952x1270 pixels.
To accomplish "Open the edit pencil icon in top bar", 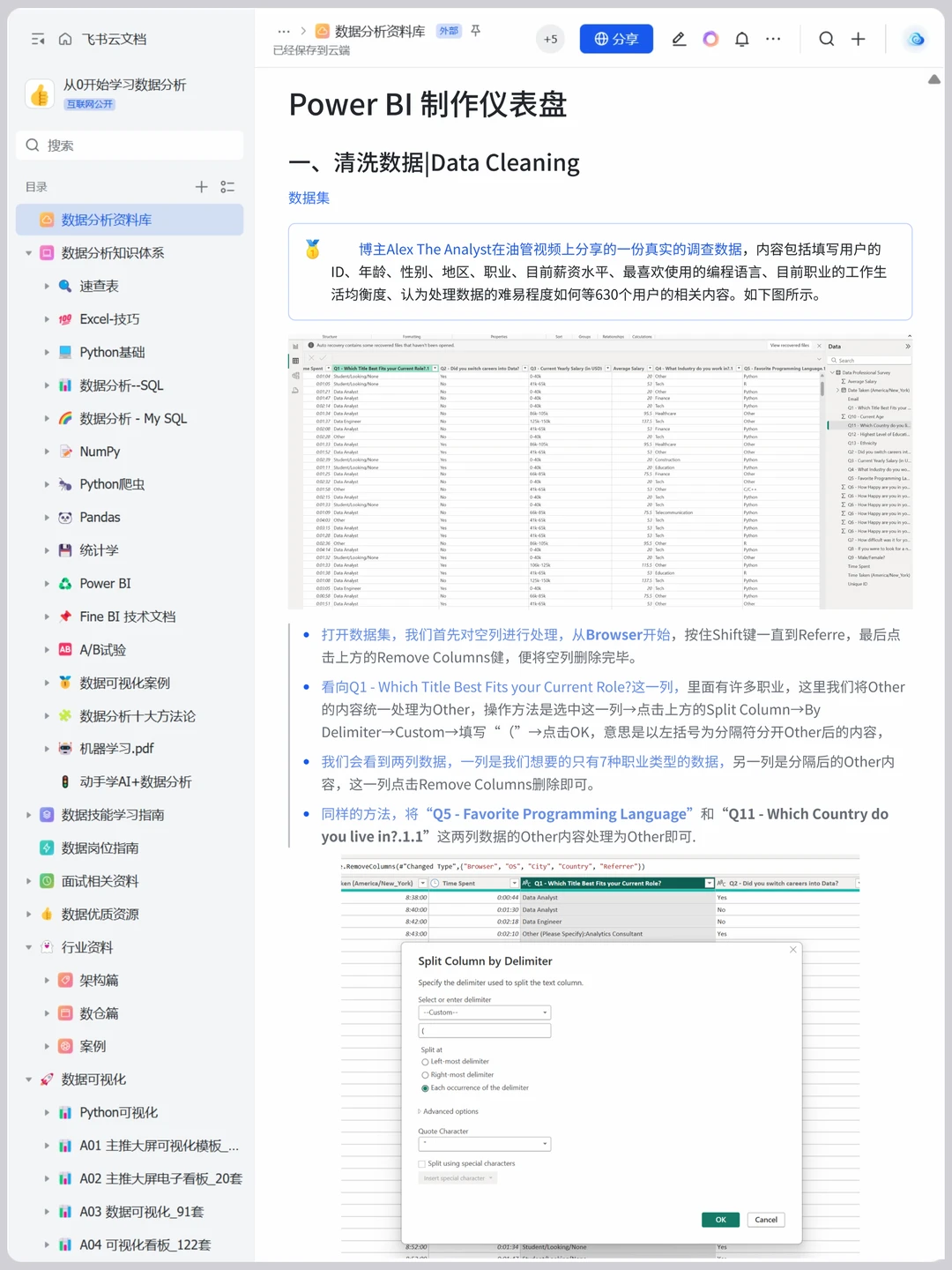I will coord(679,39).
